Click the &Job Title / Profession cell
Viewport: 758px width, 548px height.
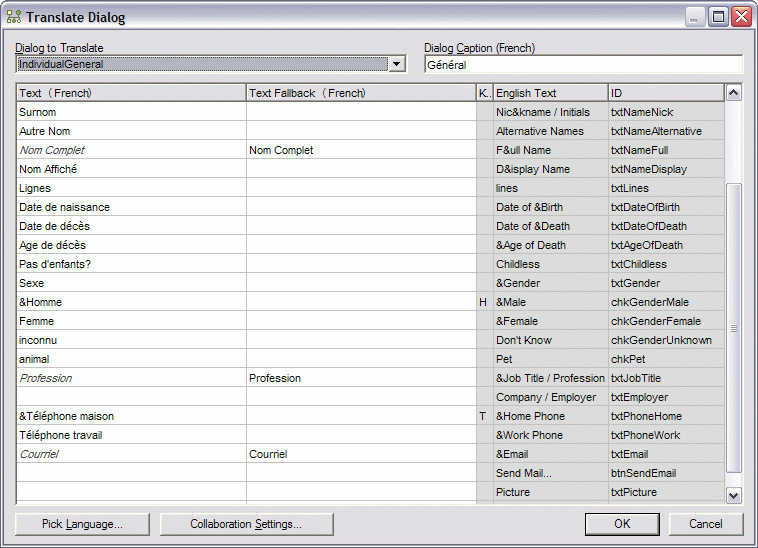click(550, 378)
